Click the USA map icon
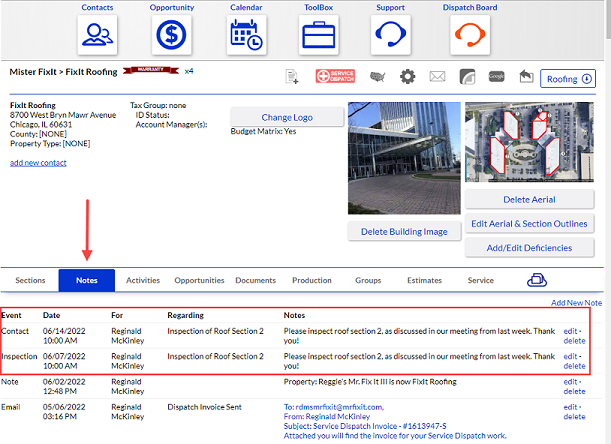The height and width of the screenshot is (444, 611). (377, 77)
